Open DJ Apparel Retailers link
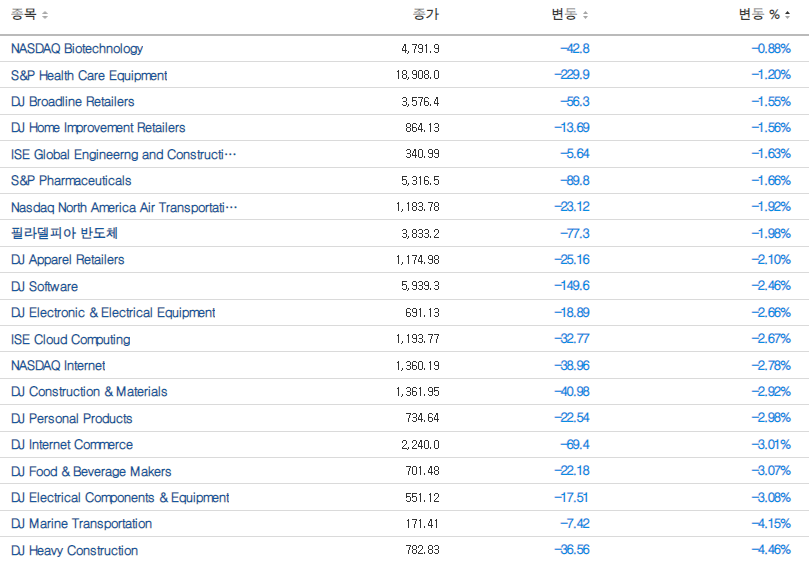The width and height of the screenshot is (809, 564). pyautogui.click(x=68, y=260)
